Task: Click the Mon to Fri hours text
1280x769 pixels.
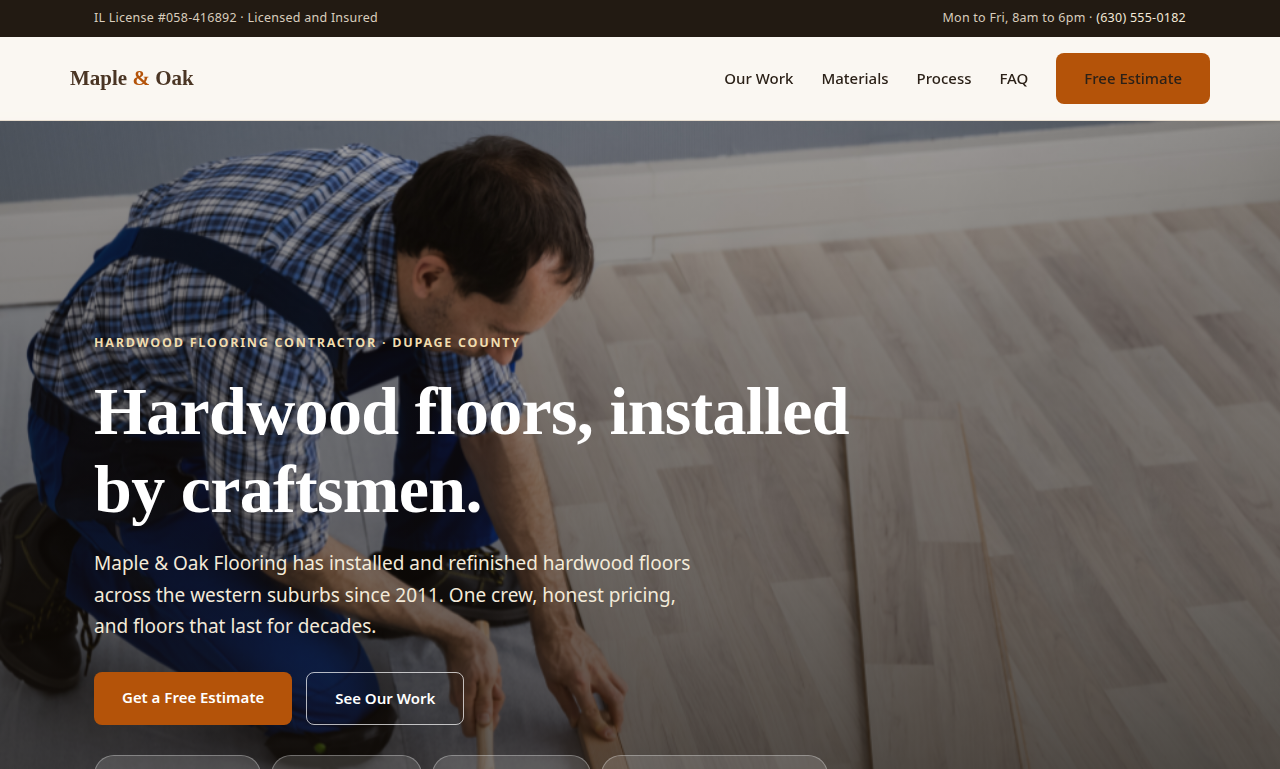Action: [x=1014, y=18]
